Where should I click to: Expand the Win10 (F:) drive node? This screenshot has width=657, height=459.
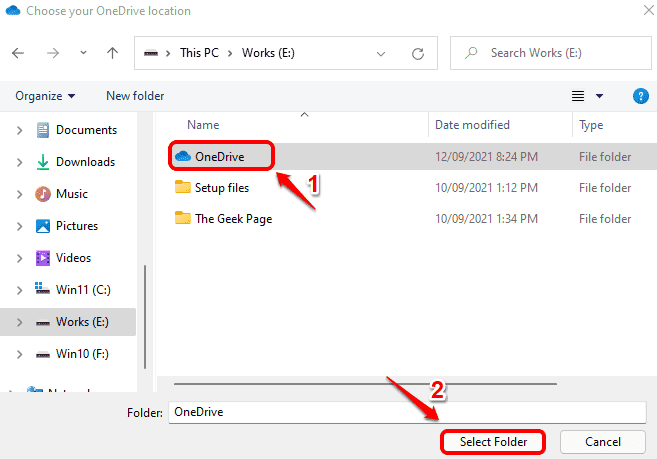[19, 354]
